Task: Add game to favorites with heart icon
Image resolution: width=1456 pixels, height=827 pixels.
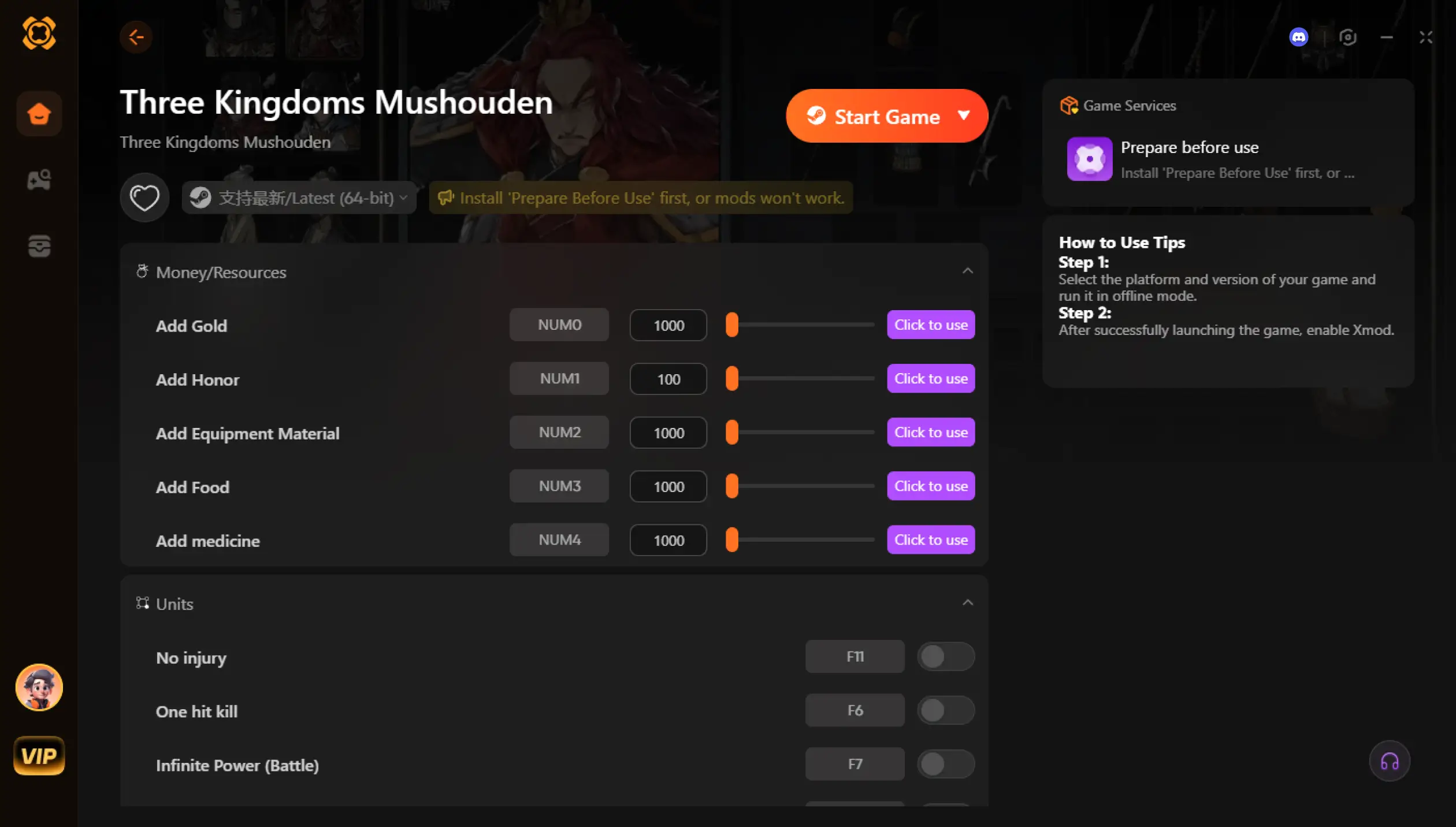Action: click(x=144, y=198)
